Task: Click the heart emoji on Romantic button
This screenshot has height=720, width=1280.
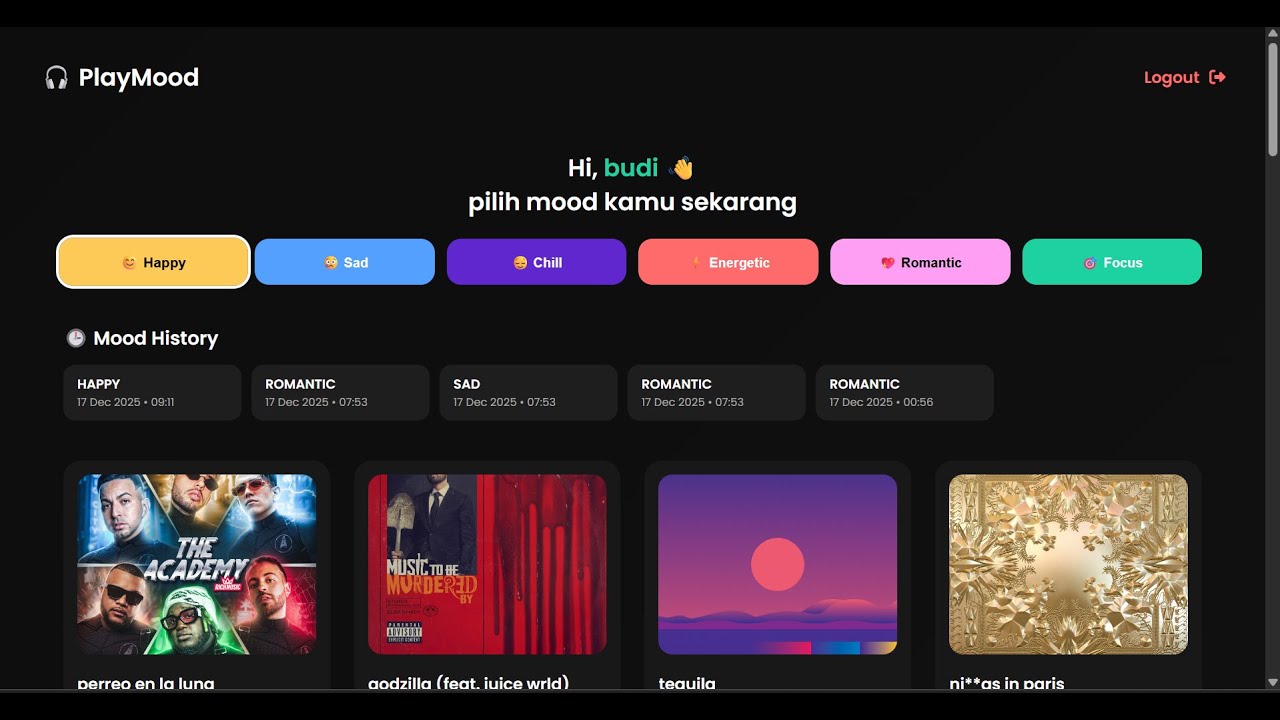Action: coord(888,263)
